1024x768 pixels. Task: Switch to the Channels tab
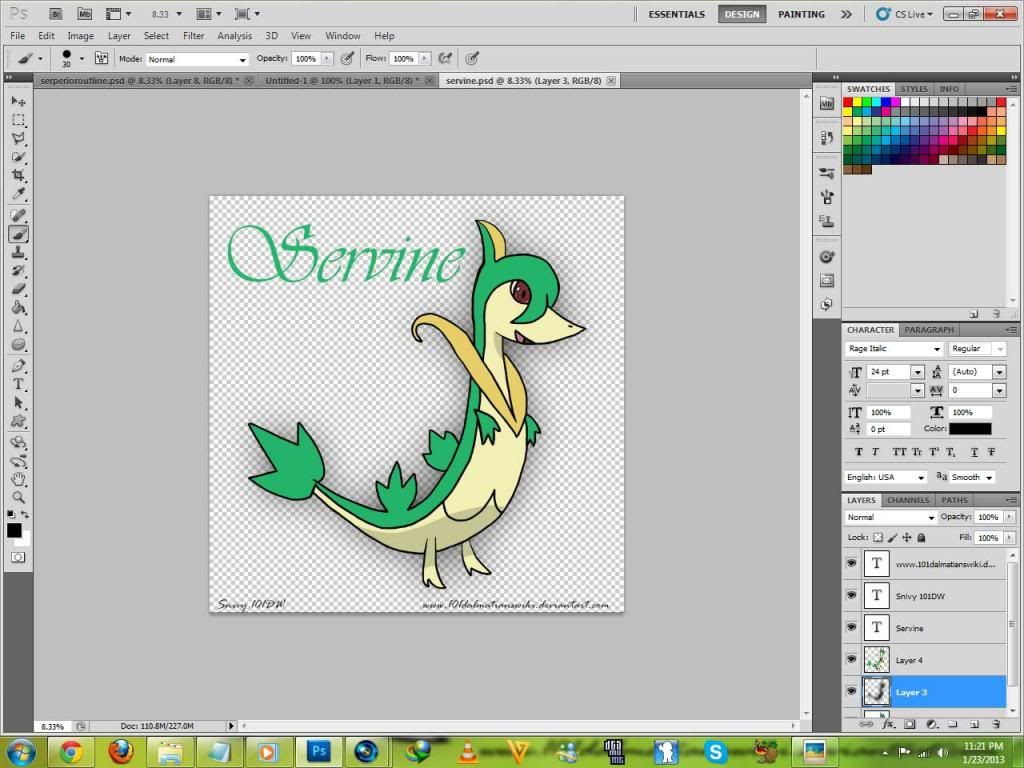(908, 500)
